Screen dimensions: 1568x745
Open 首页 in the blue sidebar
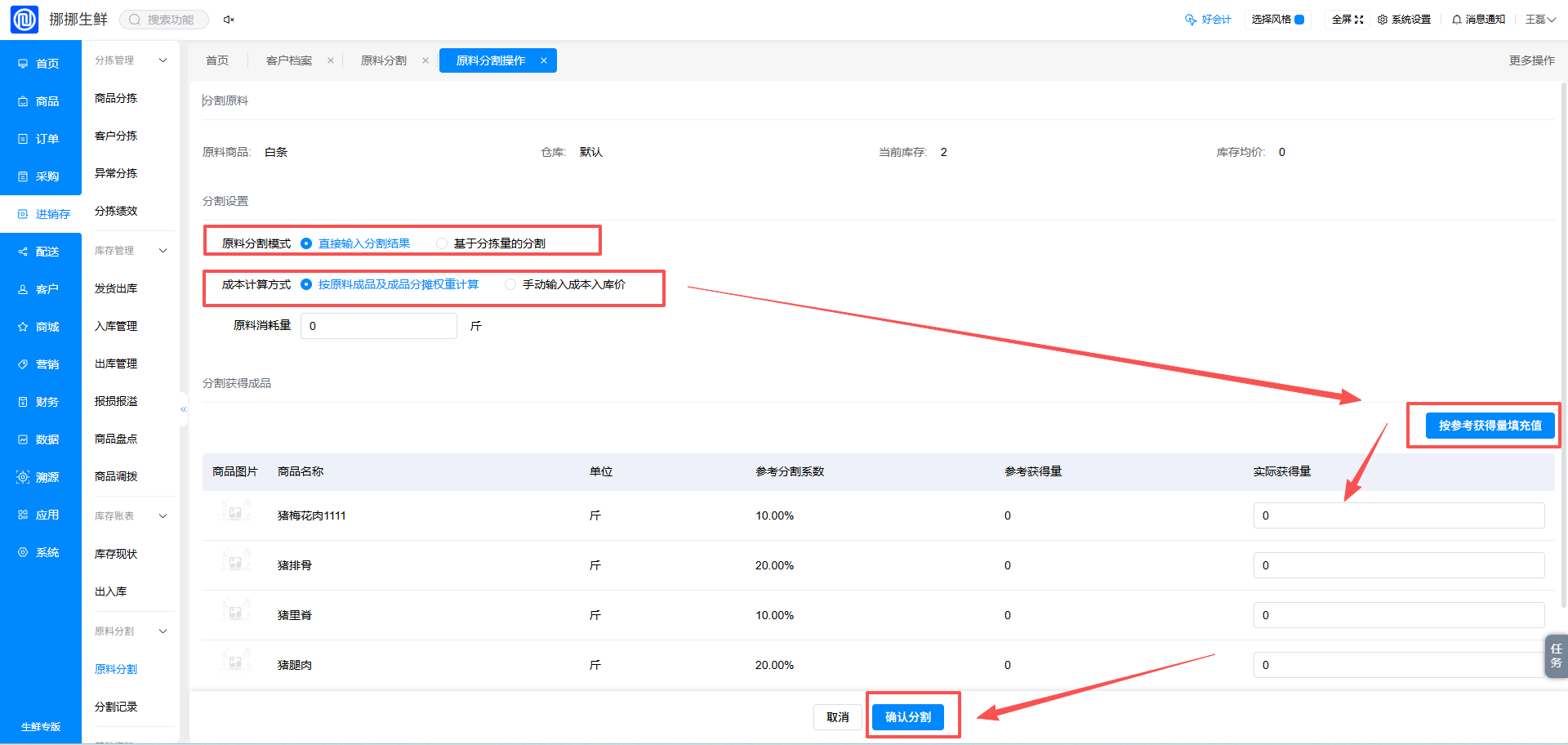click(40, 64)
